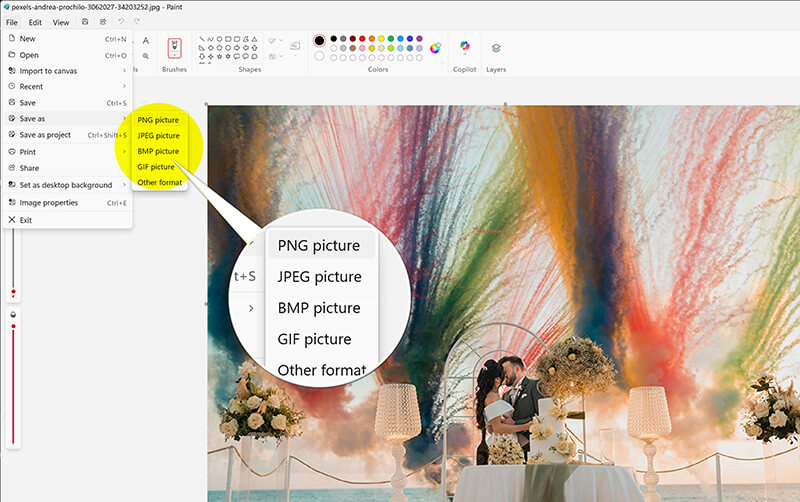800x502 pixels.
Task: Pick the pink color swatch
Action: (362, 48)
